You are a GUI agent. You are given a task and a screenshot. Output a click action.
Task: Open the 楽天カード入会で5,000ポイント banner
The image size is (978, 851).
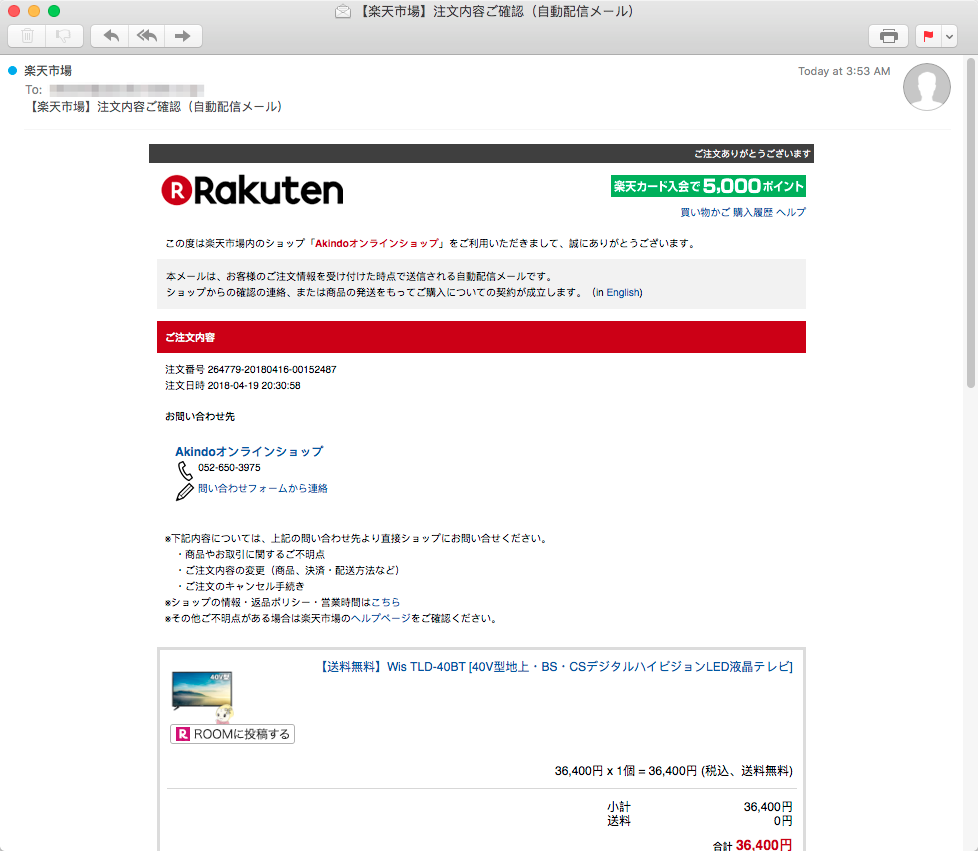tap(708, 186)
